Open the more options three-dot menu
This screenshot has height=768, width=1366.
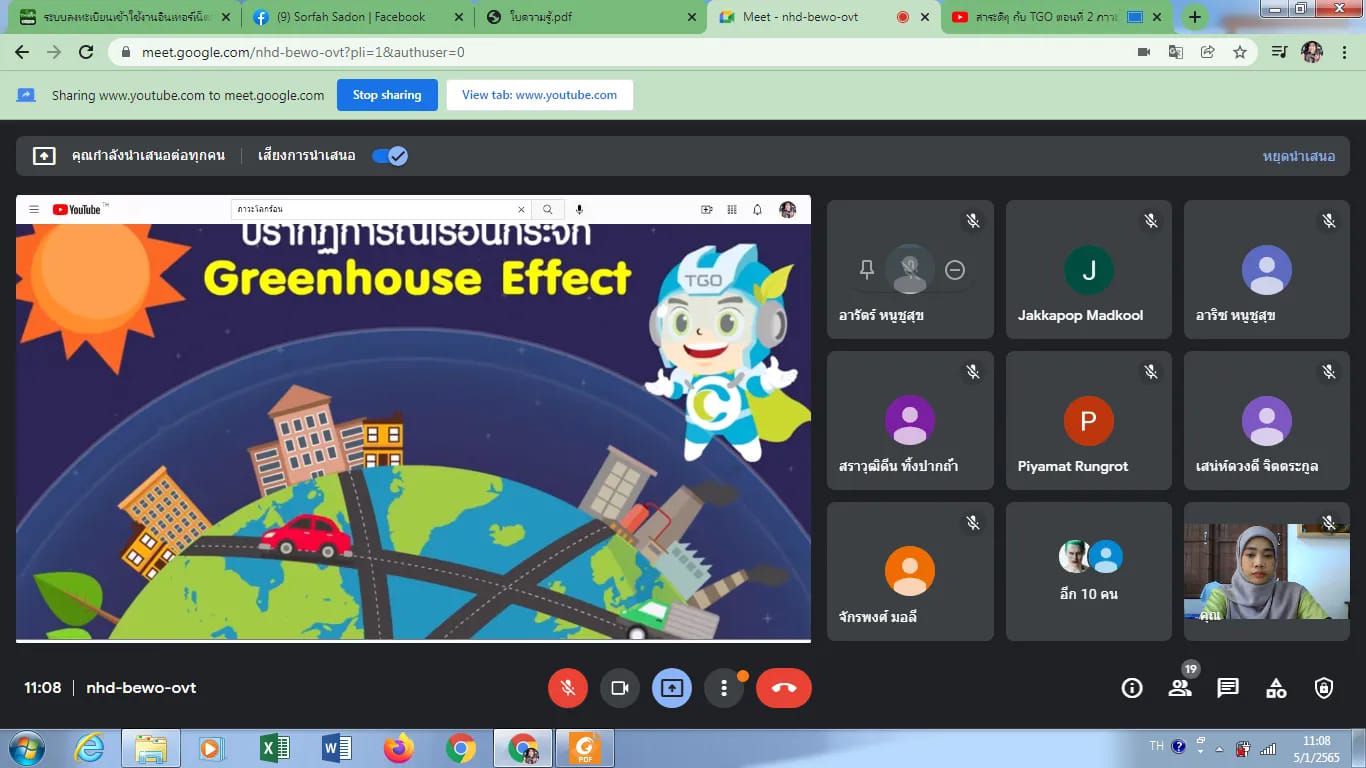[x=723, y=688]
